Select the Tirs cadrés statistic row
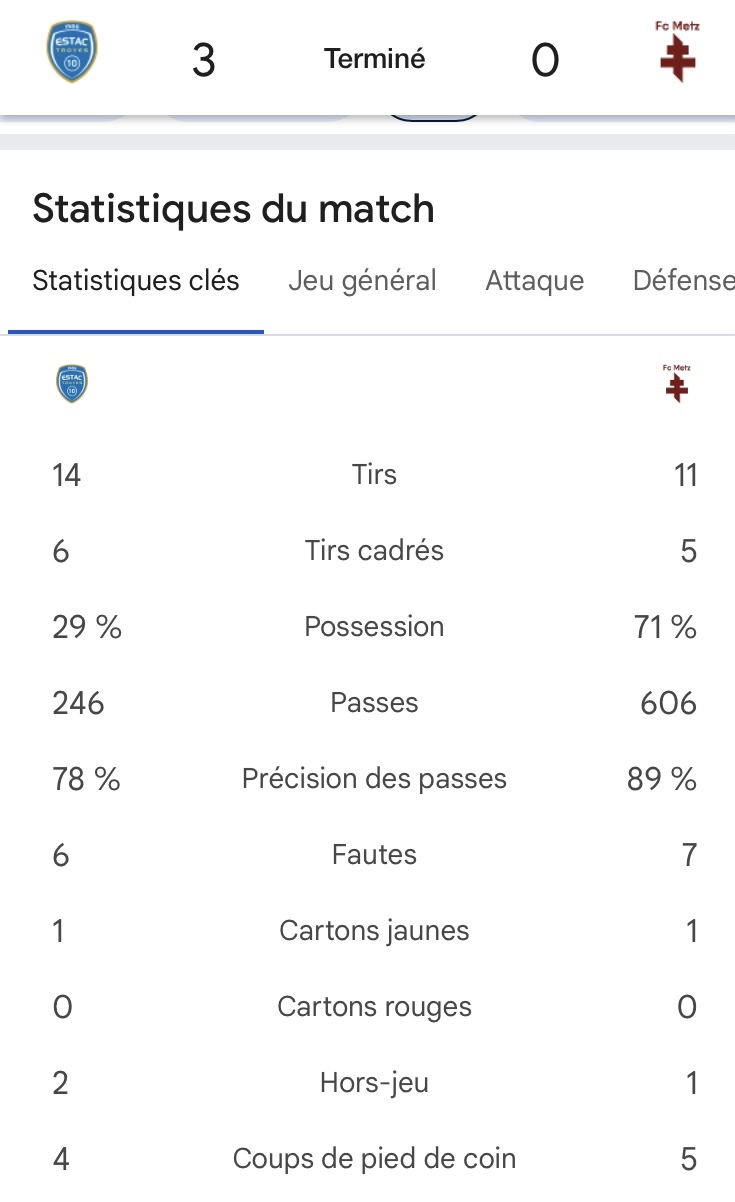 [375, 550]
